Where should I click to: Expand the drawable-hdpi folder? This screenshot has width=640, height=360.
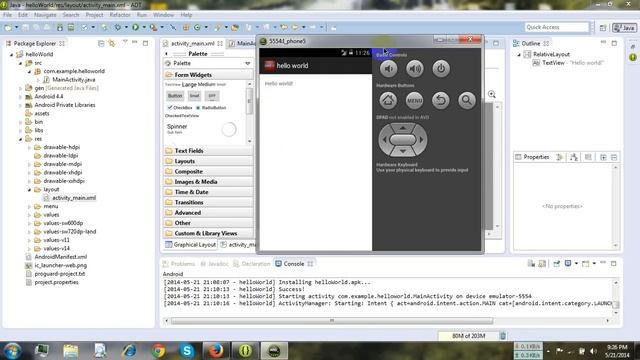click(29, 147)
